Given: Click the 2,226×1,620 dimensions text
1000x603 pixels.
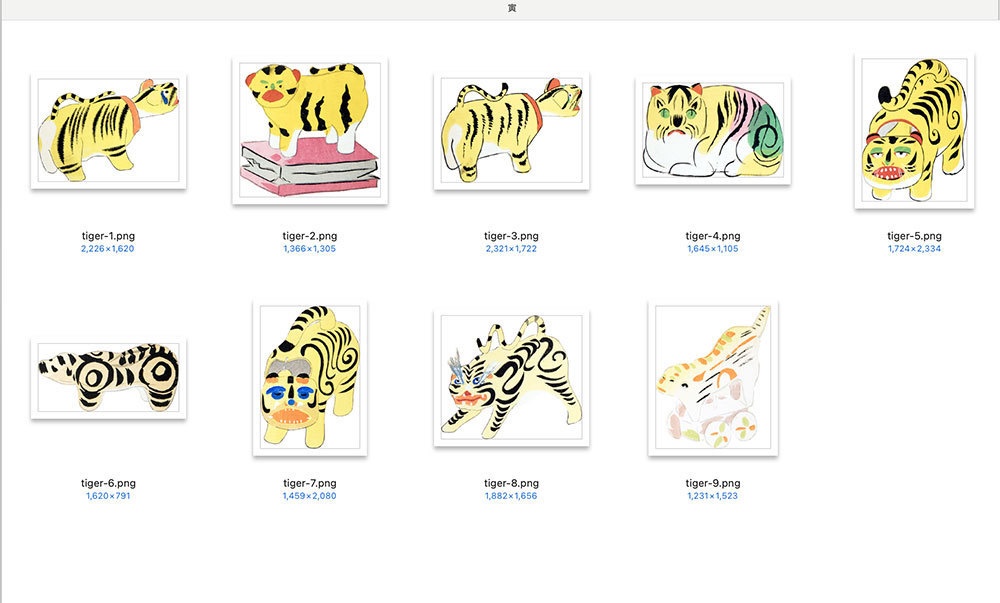Looking at the screenshot, I should point(108,249).
